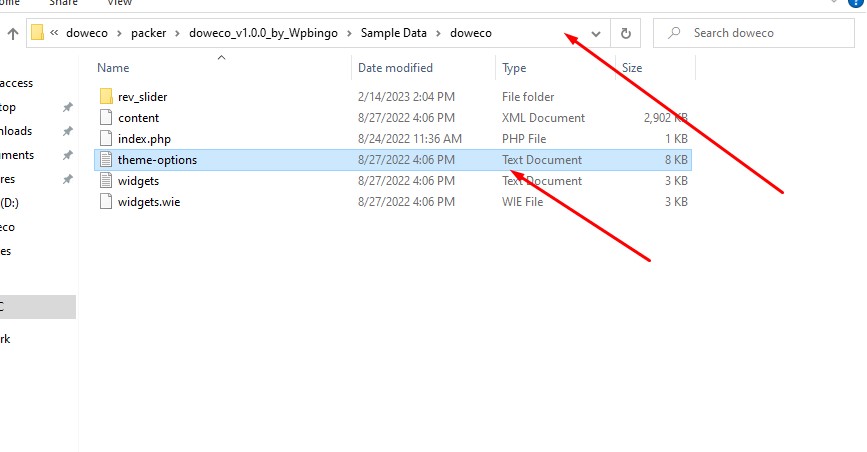
Task: Select the content XML file icon
Action: click(106, 118)
